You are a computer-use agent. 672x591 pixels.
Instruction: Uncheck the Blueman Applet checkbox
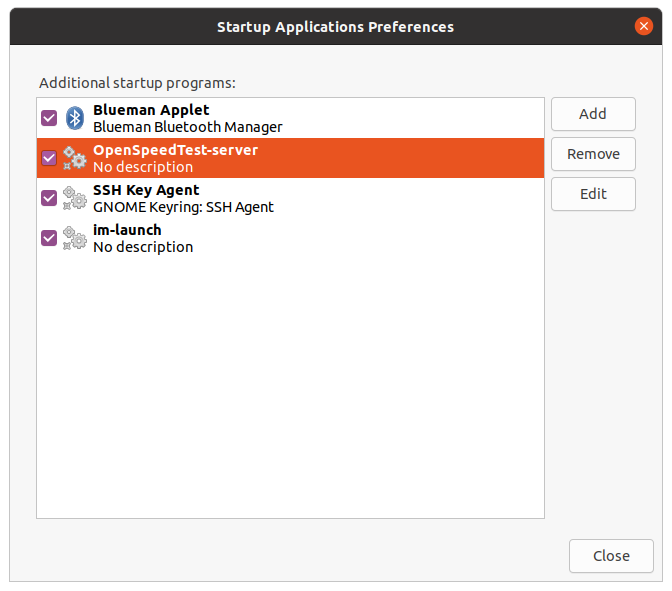point(49,118)
